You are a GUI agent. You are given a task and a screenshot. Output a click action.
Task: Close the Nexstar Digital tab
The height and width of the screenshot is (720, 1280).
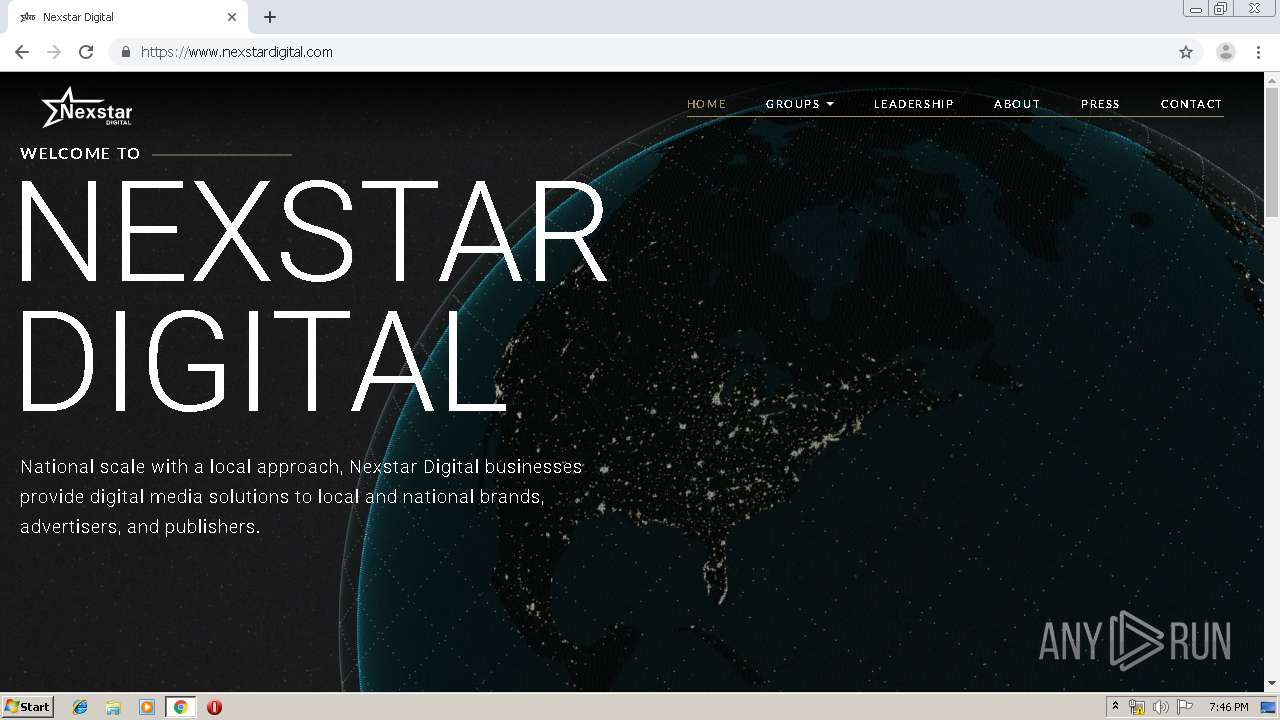tap(232, 17)
